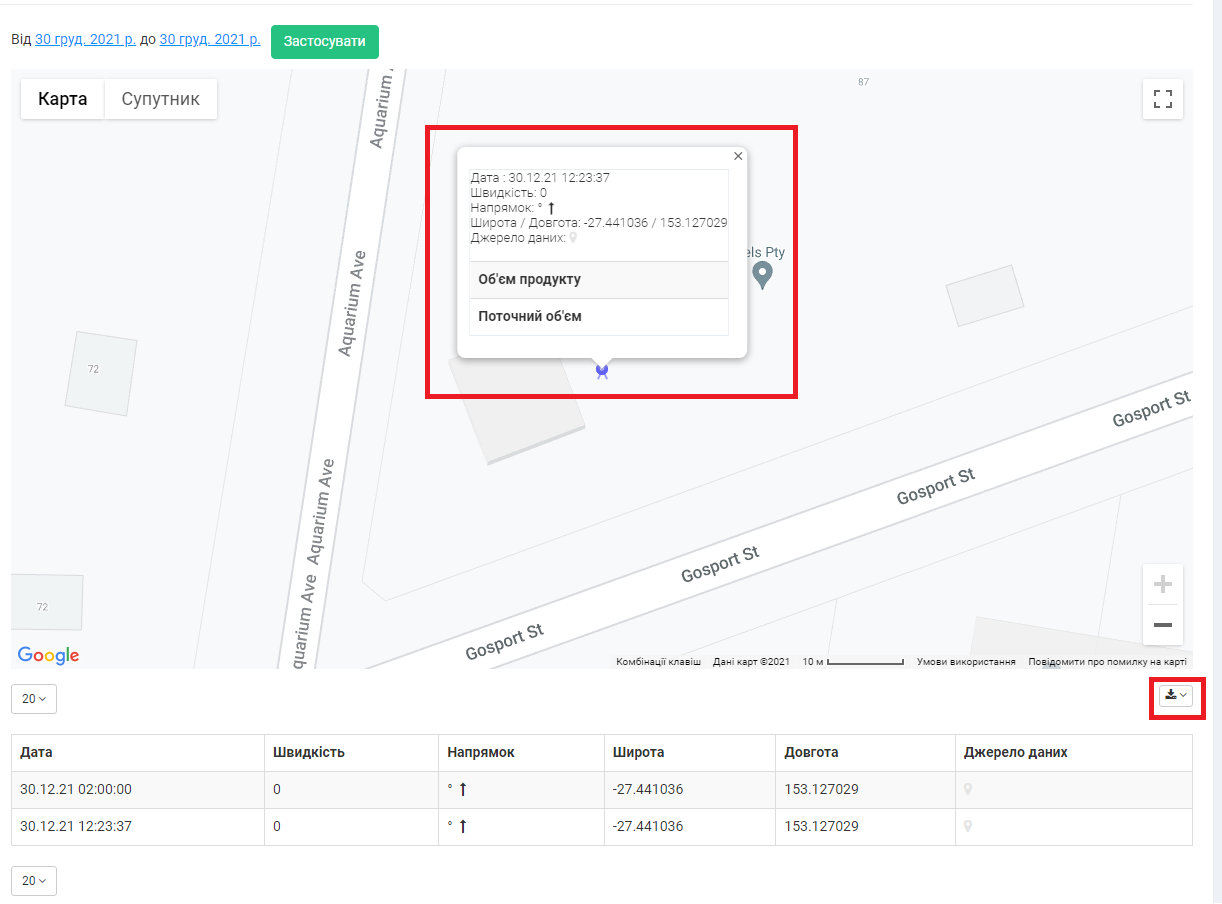Click the blue vehicle marker on map
This screenshot has height=904, width=1222.
tap(602, 372)
